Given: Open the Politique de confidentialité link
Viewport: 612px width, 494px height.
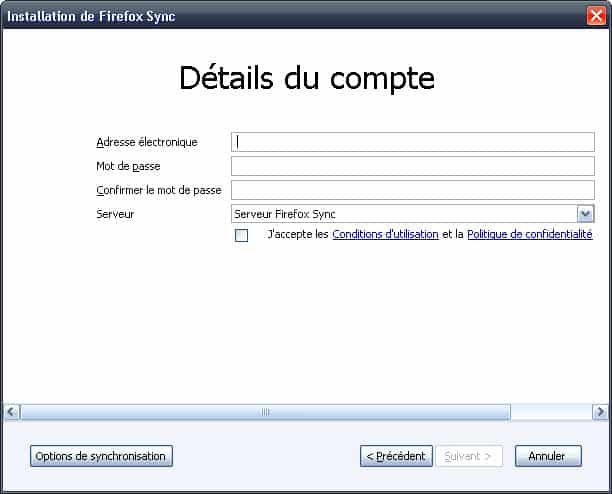Looking at the screenshot, I should (x=530, y=234).
